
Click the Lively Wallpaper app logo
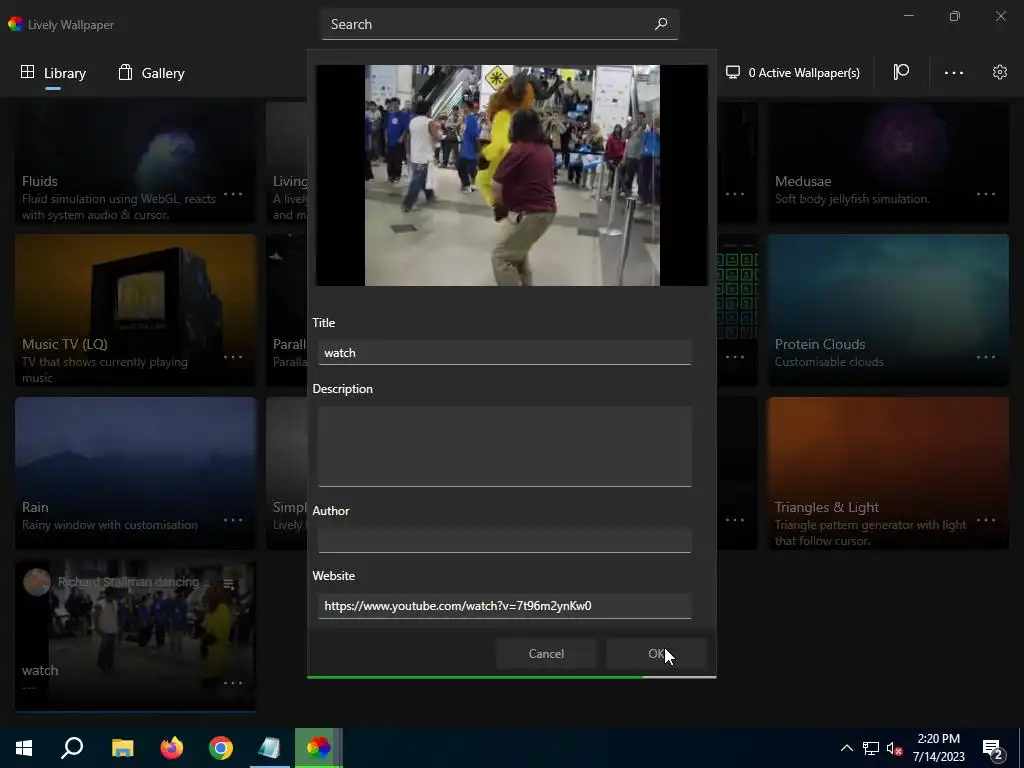(15, 24)
